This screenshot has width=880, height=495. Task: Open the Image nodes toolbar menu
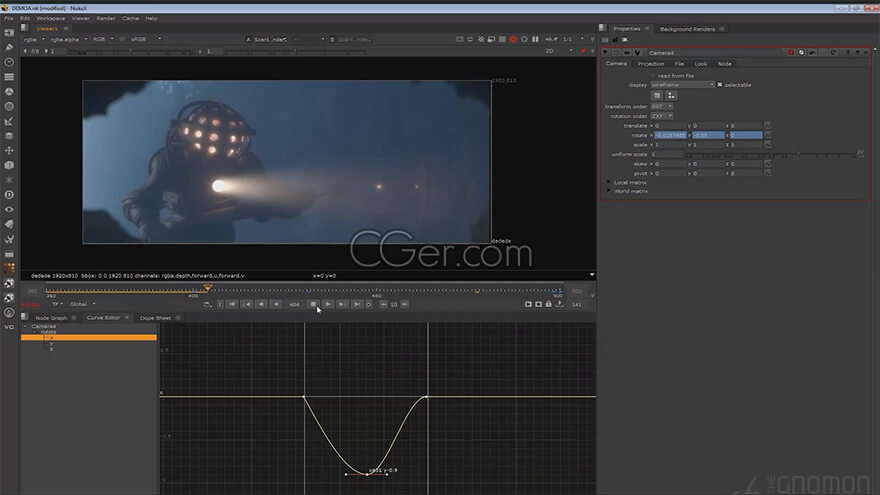pos(9,33)
